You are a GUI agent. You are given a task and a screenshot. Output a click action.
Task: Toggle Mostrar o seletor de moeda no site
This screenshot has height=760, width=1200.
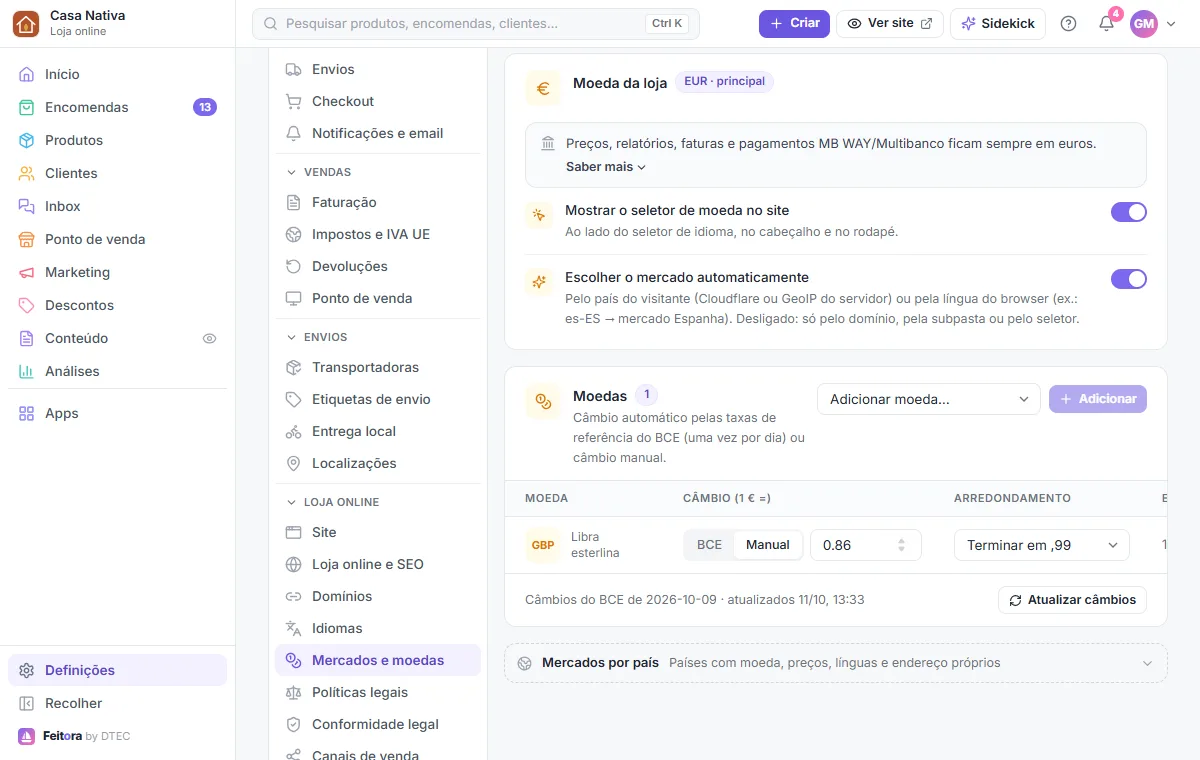click(x=1129, y=212)
